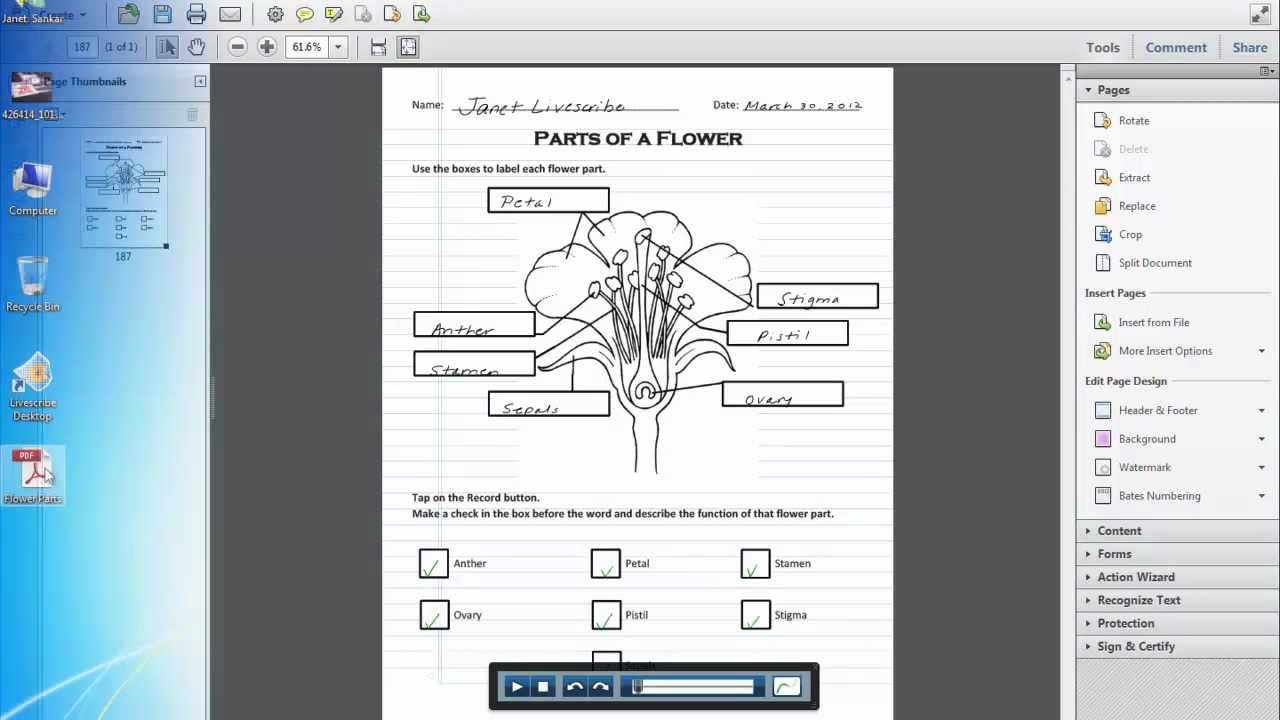Expand the Protection section
The width and height of the screenshot is (1280, 720).
(x=1177, y=623)
